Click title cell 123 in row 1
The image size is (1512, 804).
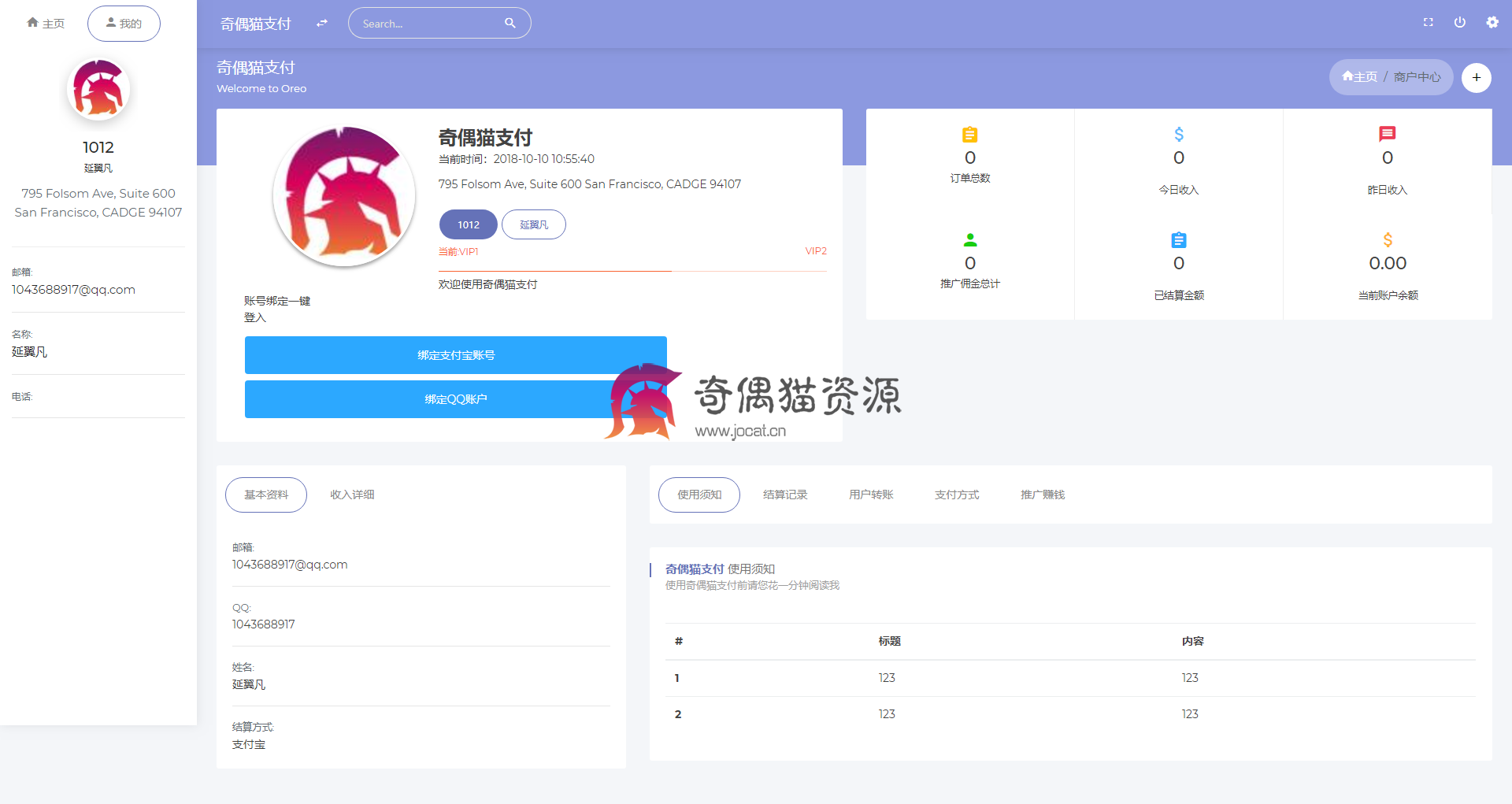click(x=887, y=678)
